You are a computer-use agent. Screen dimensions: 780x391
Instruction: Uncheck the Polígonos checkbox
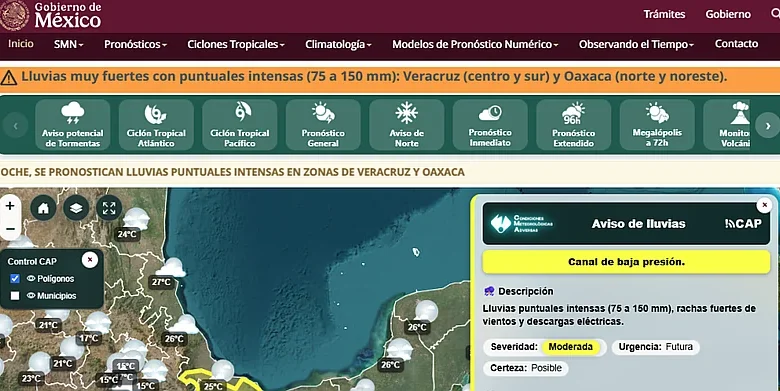pos(15,279)
